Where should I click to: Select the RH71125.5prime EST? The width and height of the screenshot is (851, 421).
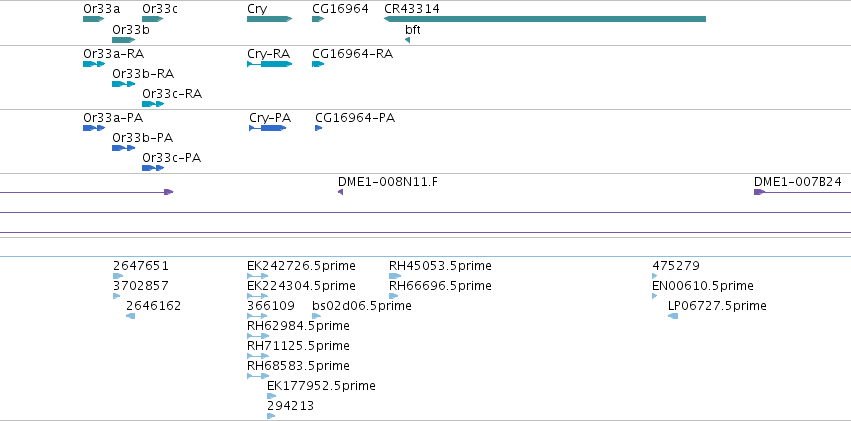click(x=258, y=356)
